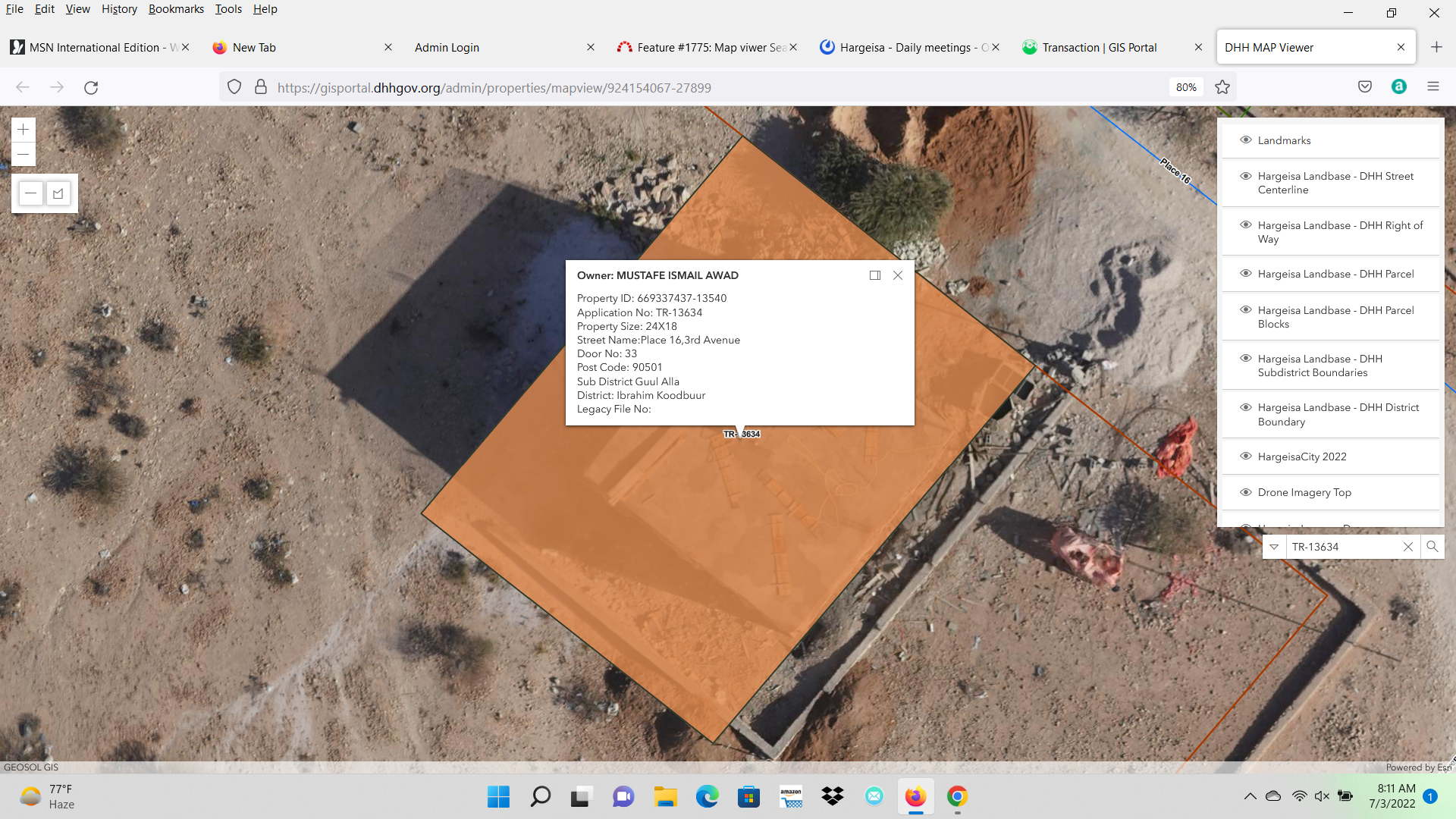The width and height of the screenshot is (1456, 819).
Task: Hide the DHH Right of Way layer
Action: tap(1245, 225)
